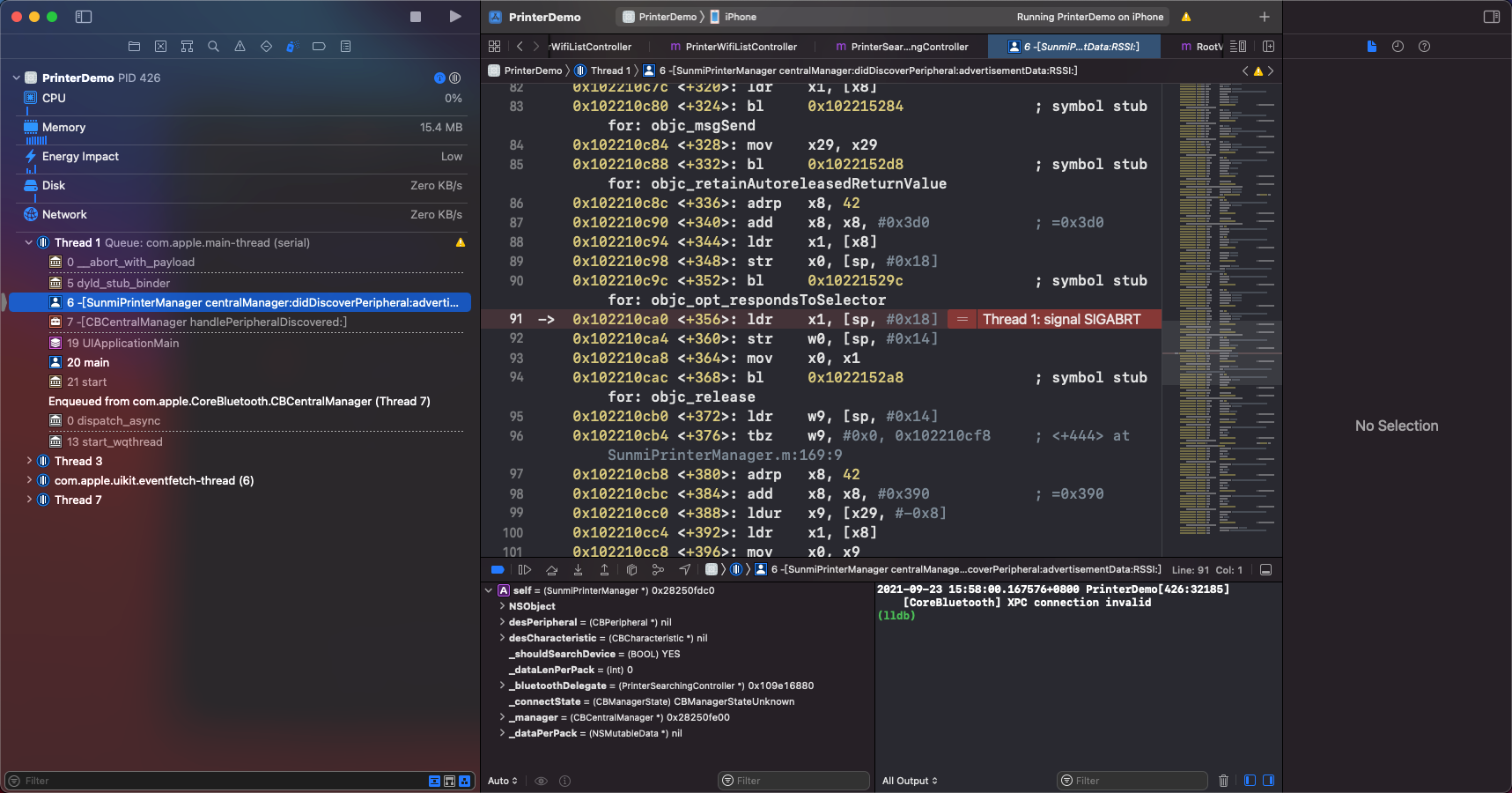1512x793 pixels.
Task: Select frame 7 CBCentralManager handlePeripheralDiscovered
Action: [207, 322]
